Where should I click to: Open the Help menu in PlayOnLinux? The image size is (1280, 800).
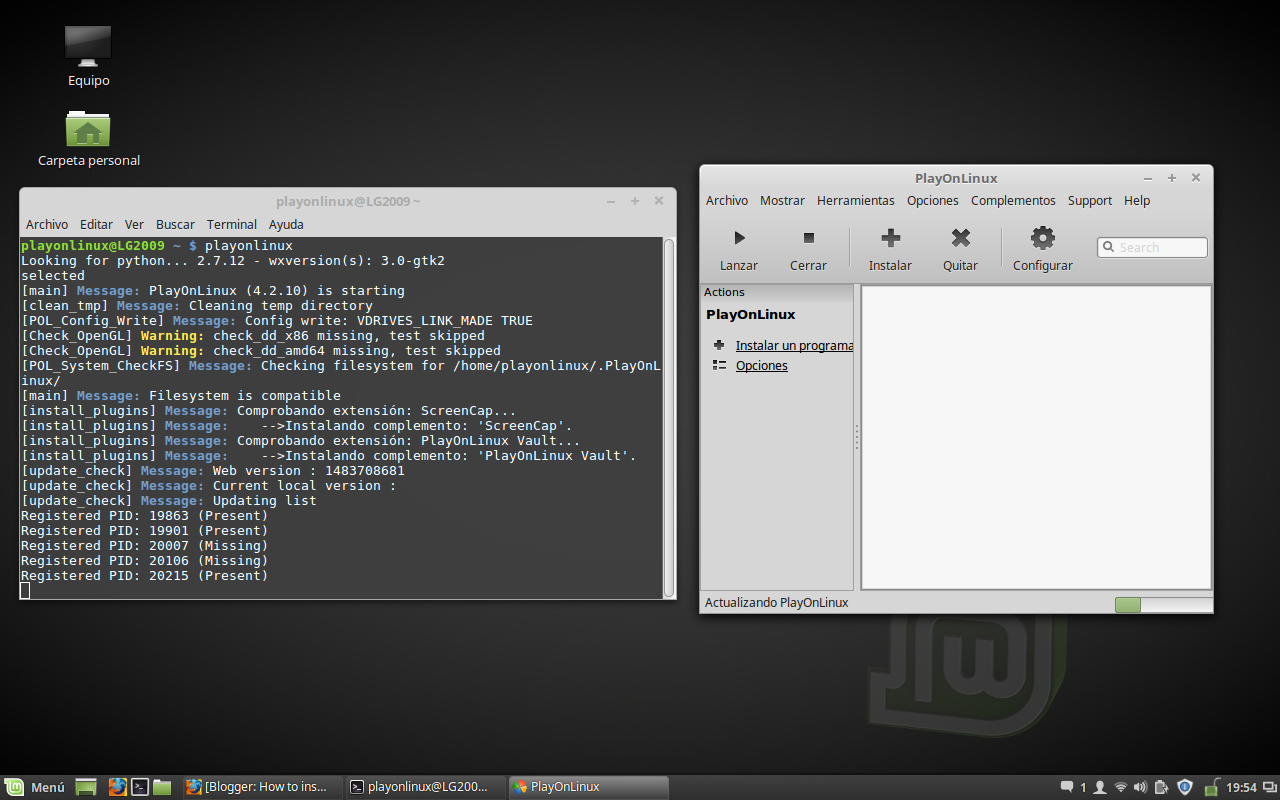pos(1137,200)
